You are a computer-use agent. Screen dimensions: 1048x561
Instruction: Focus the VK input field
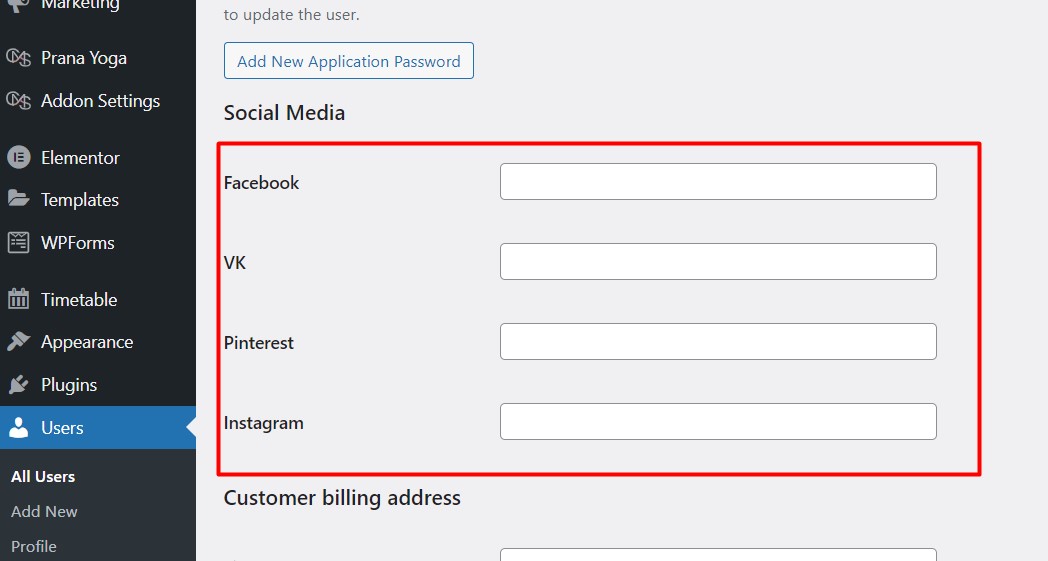718,261
